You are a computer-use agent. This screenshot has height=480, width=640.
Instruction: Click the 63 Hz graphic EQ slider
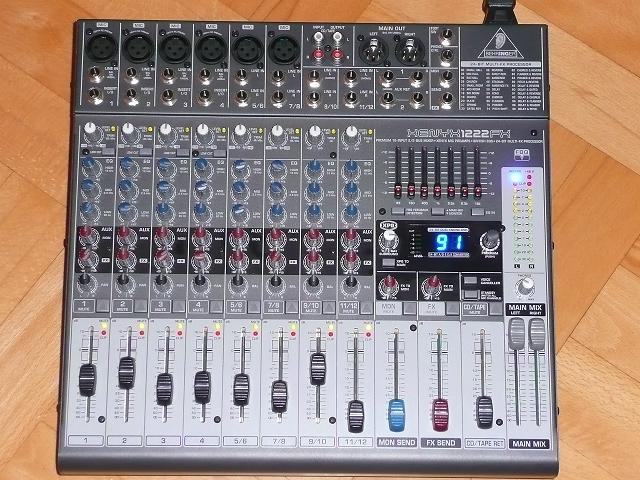tap(398, 190)
